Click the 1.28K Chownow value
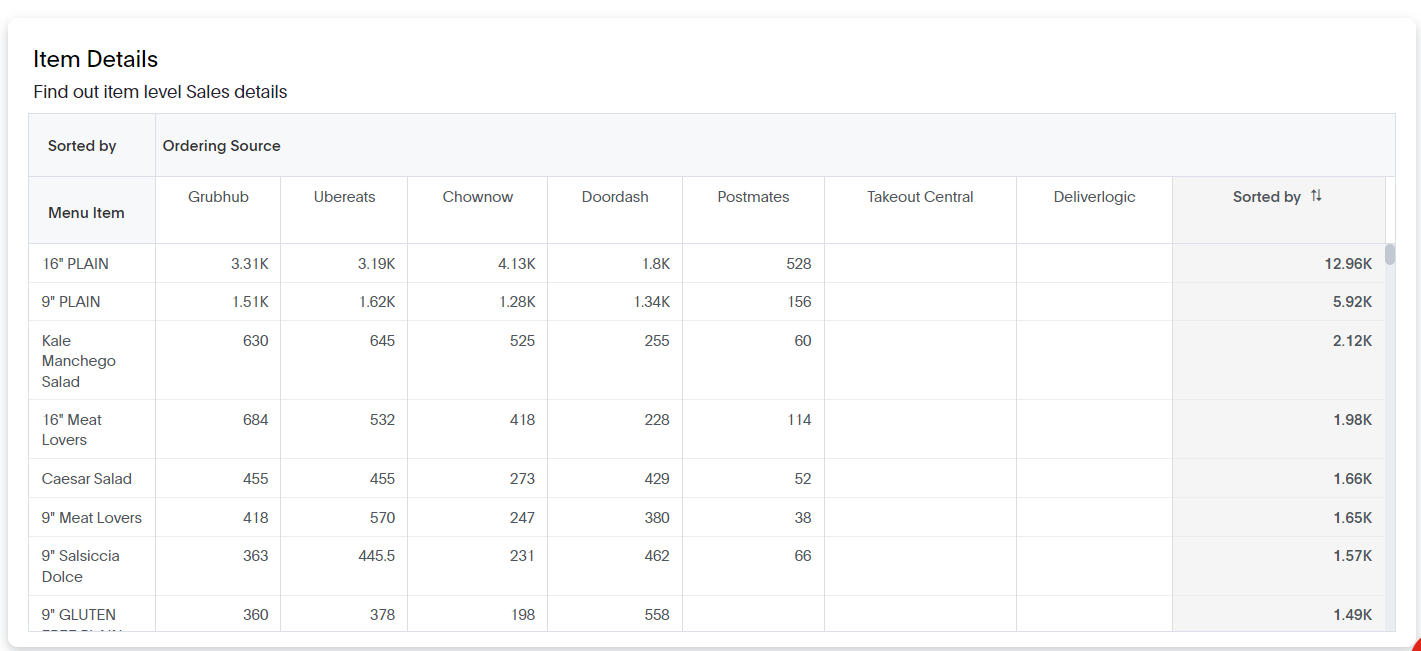The width and height of the screenshot is (1421, 651). tap(517, 302)
